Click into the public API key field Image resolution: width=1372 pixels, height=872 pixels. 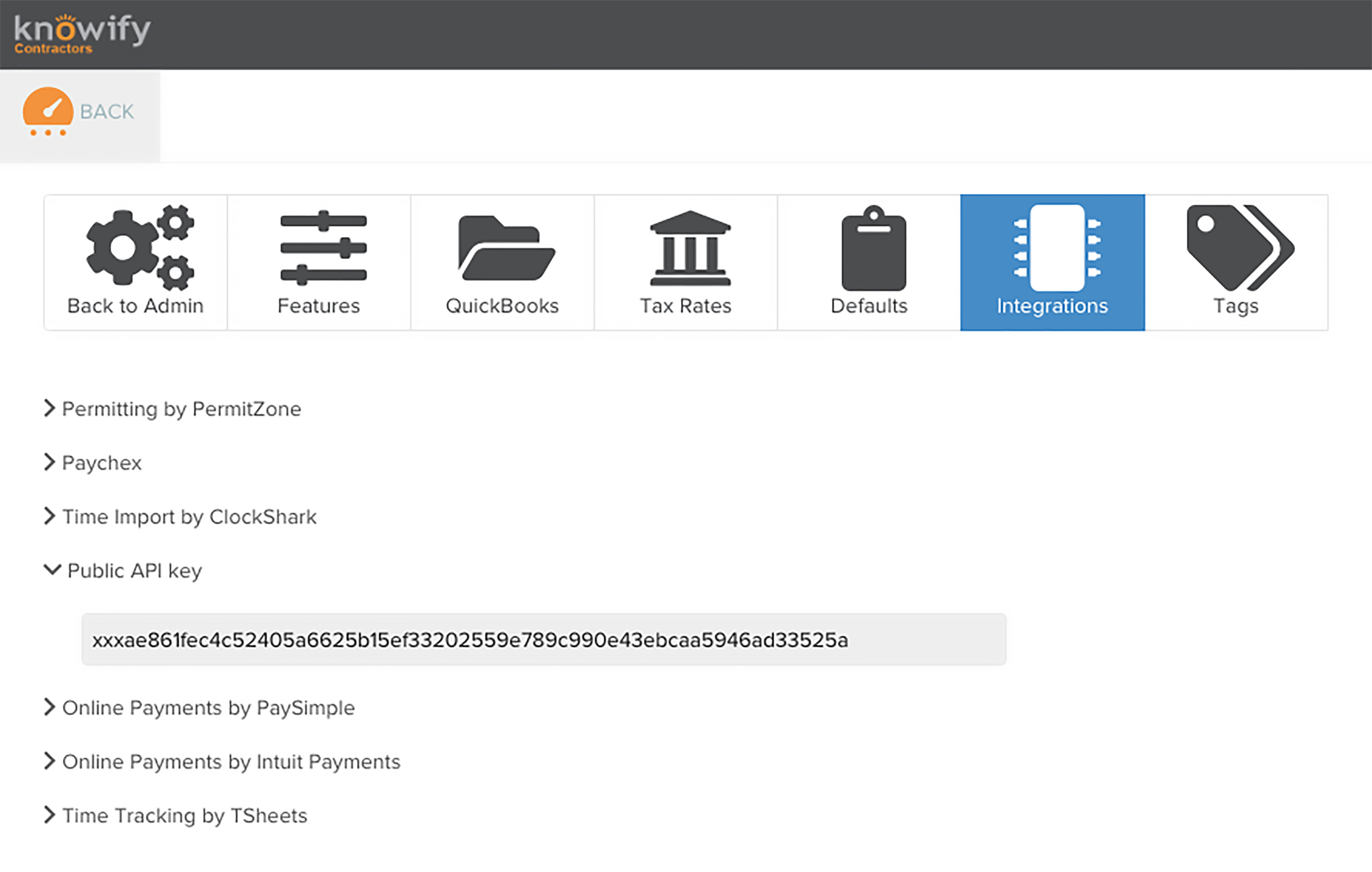pyautogui.click(x=544, y=640)
